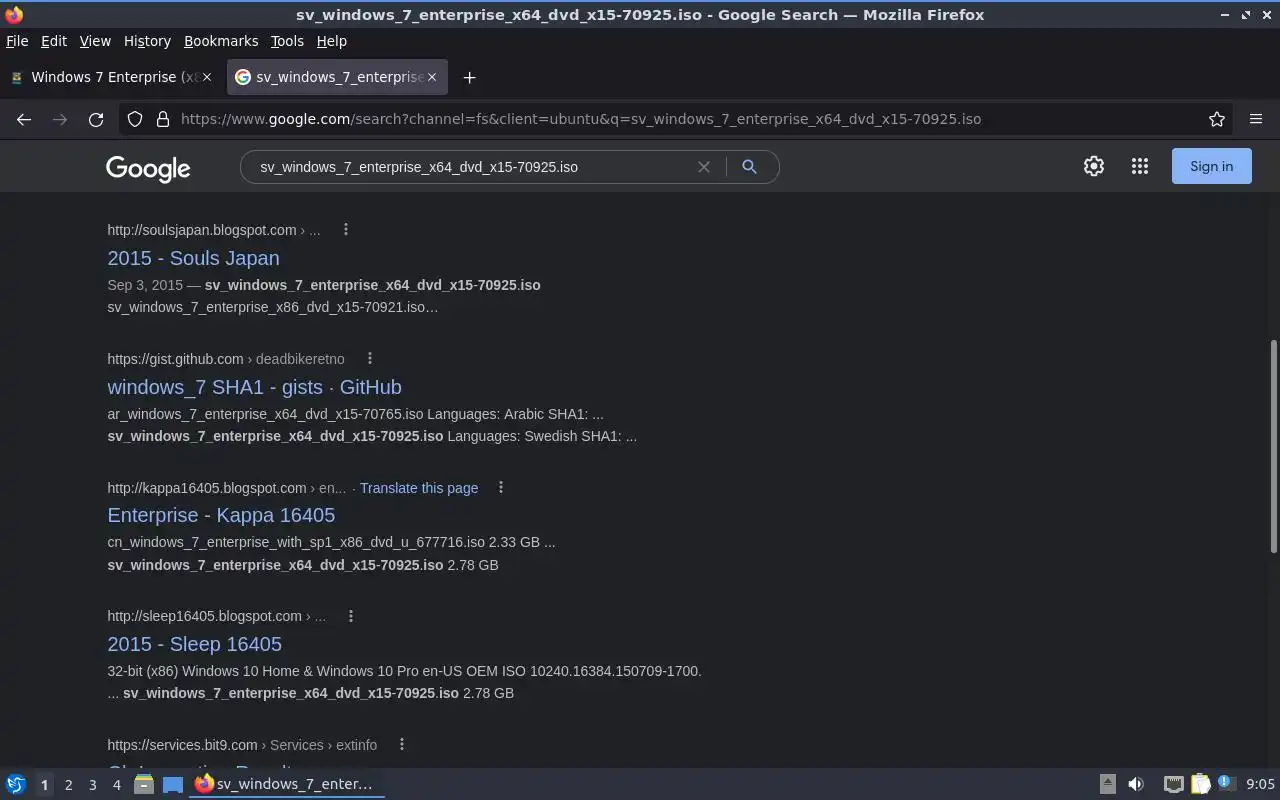1280x800 pixels.
Task: Switch to the Windows 7 Enterprise tab
Action: tap(112, 77)
